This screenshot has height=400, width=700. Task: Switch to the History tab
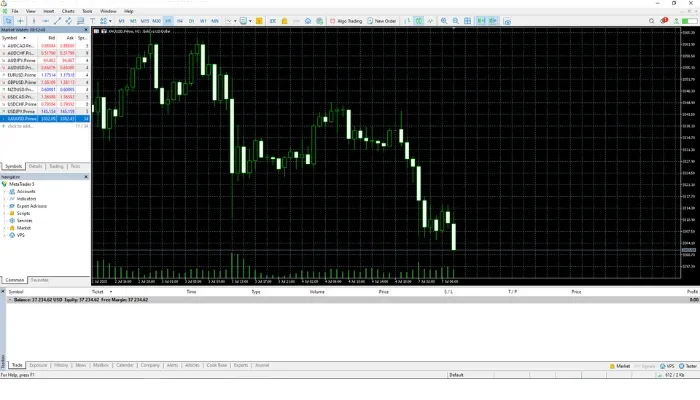pyautogui.click(x=61, y=366)
